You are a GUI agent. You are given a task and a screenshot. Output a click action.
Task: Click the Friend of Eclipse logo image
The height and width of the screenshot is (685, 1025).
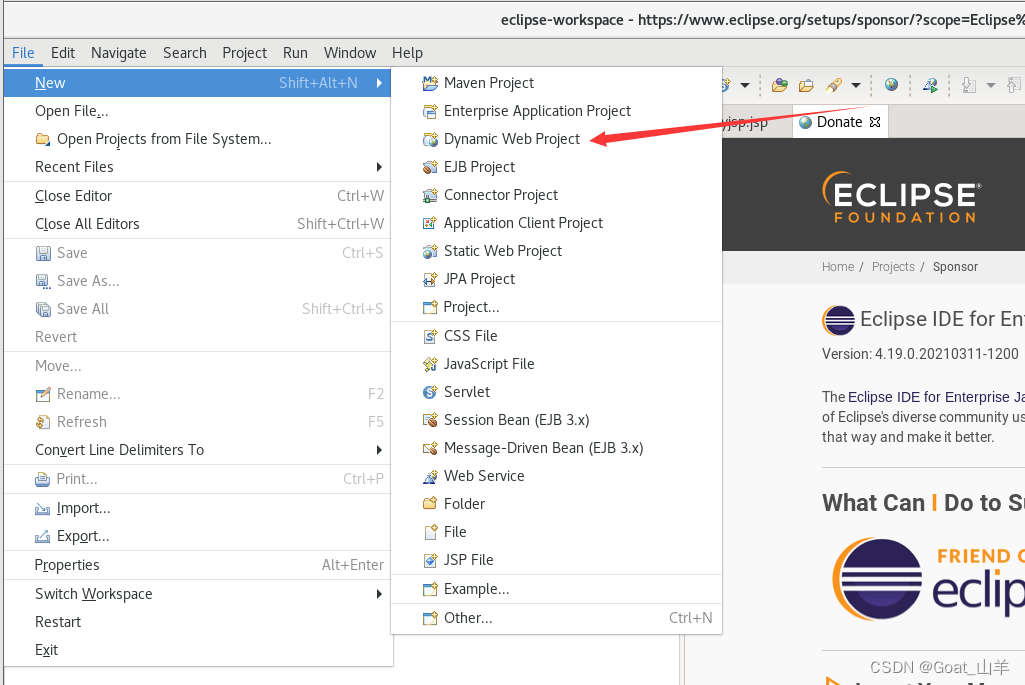(x=928, y=579)
